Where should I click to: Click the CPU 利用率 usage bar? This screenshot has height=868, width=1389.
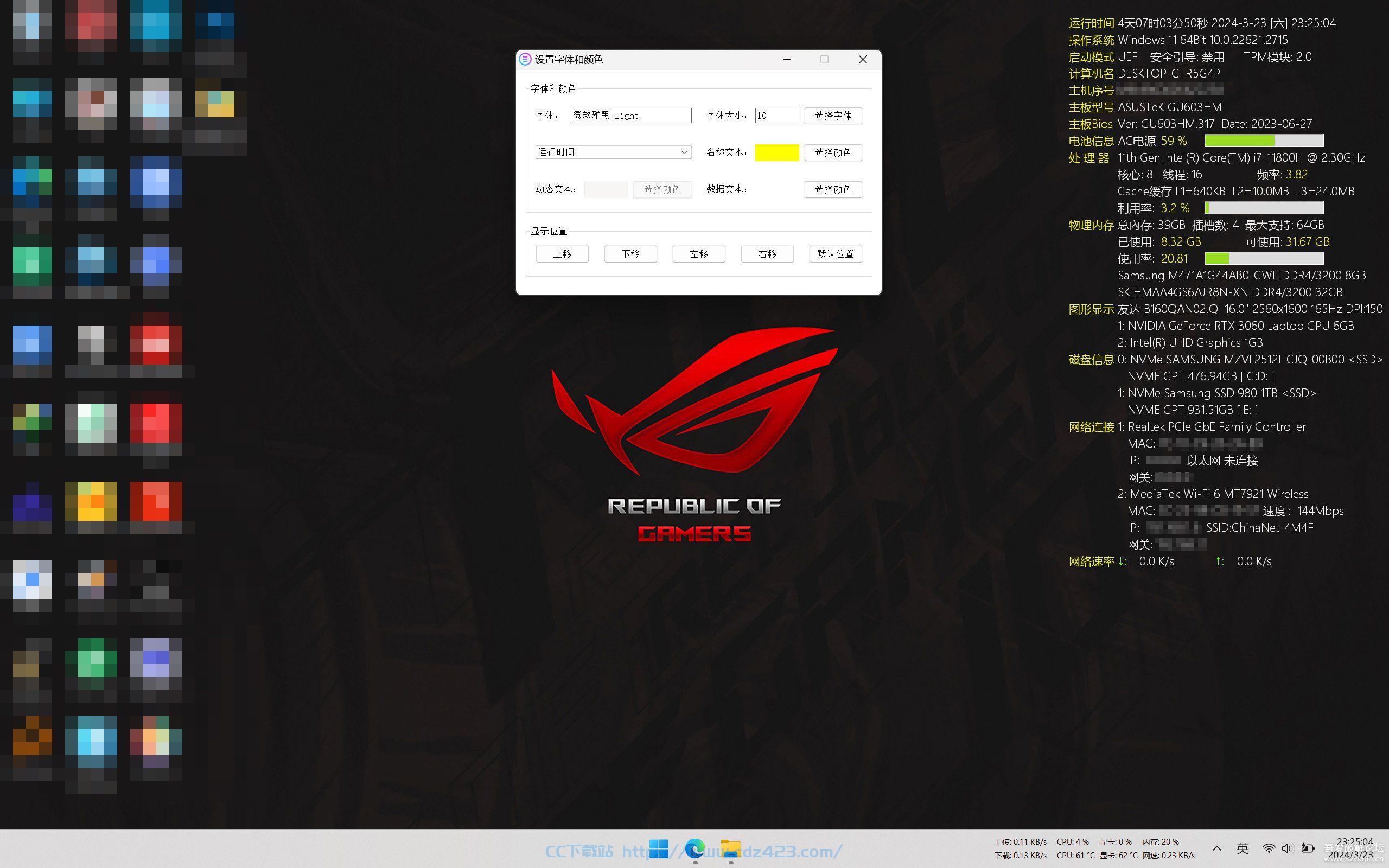pos(1264,208)
